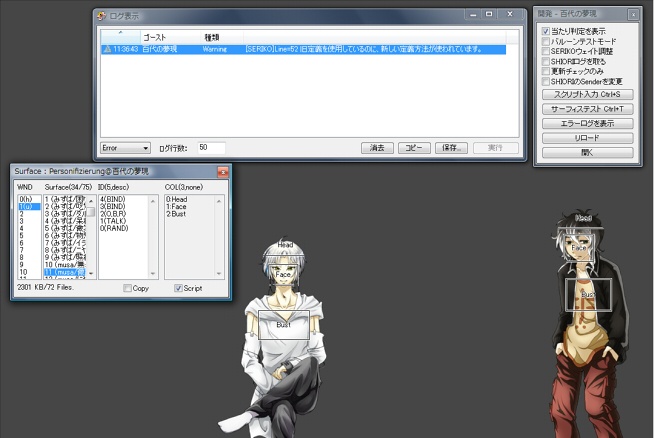Enable SHIORIログを取る checkbox

[546, 61]
